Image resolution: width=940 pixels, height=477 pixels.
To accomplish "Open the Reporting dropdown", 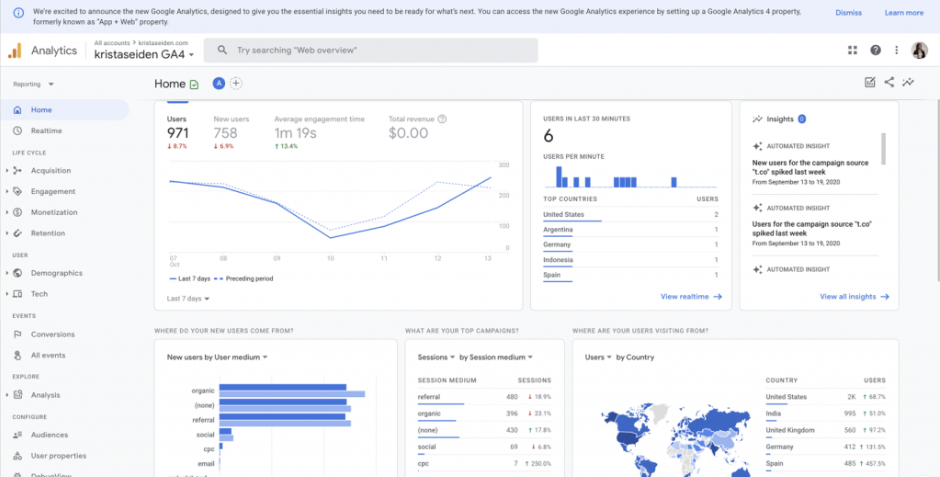I will coord(34,84).
